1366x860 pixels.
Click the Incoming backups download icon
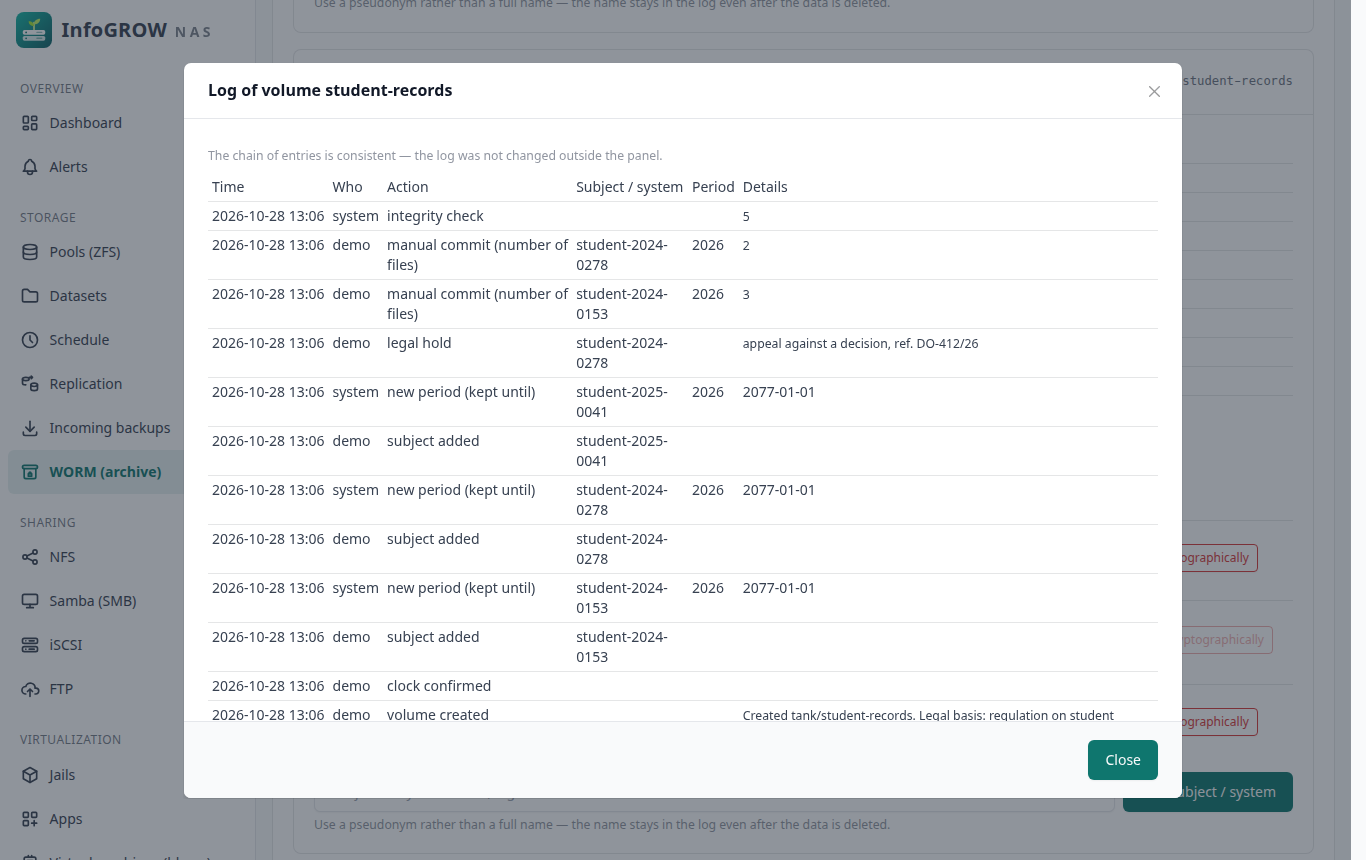coord(30,428)
